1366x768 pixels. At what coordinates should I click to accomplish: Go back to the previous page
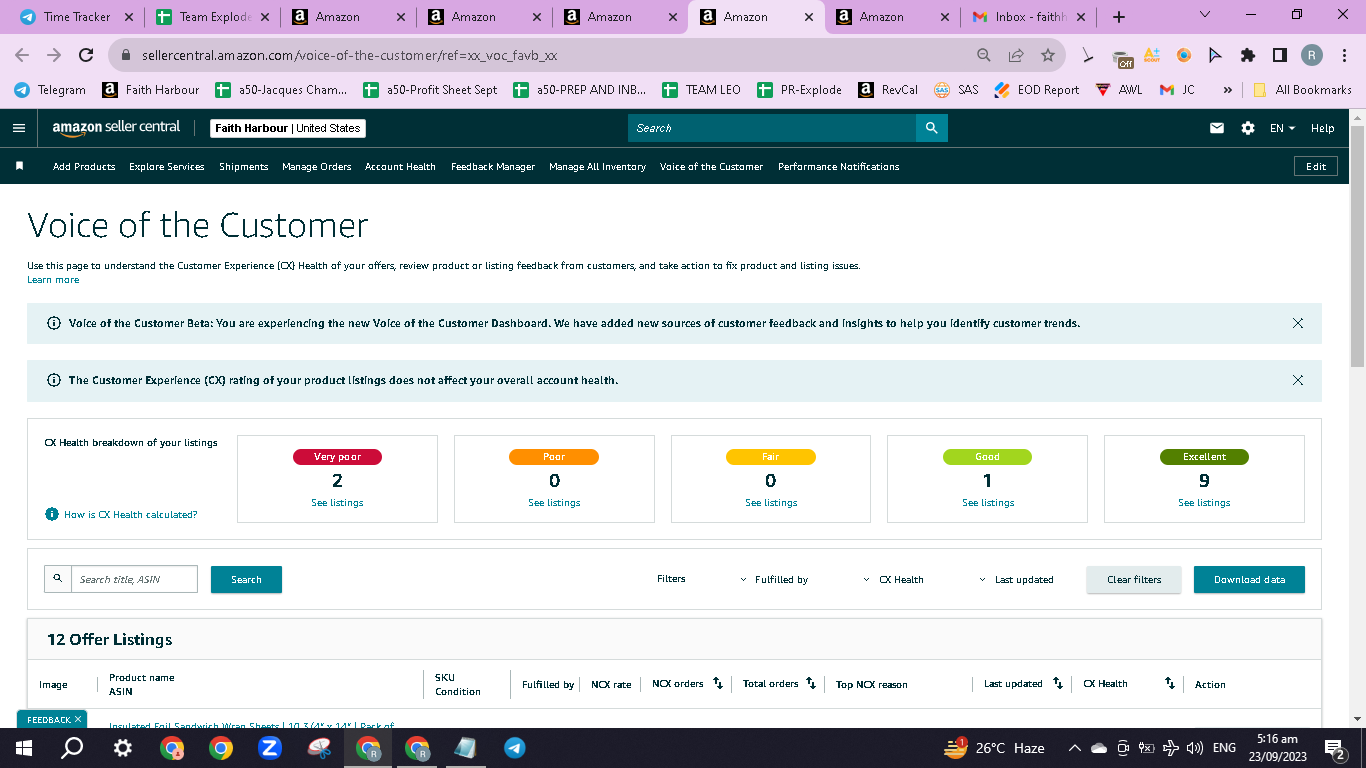[22, 56]
